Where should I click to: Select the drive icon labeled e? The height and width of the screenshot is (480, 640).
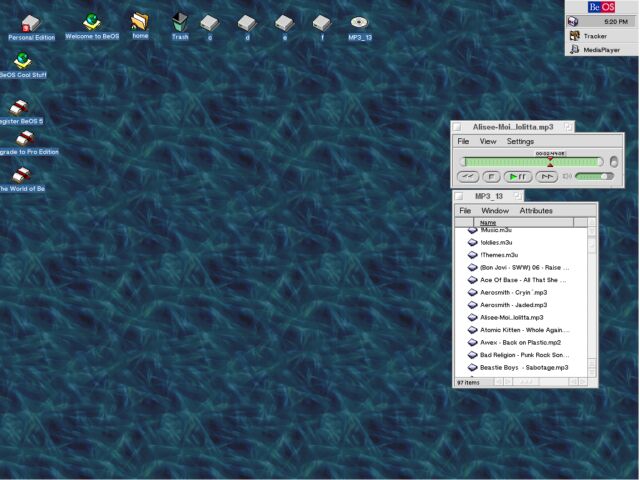[x=284, y=23]
